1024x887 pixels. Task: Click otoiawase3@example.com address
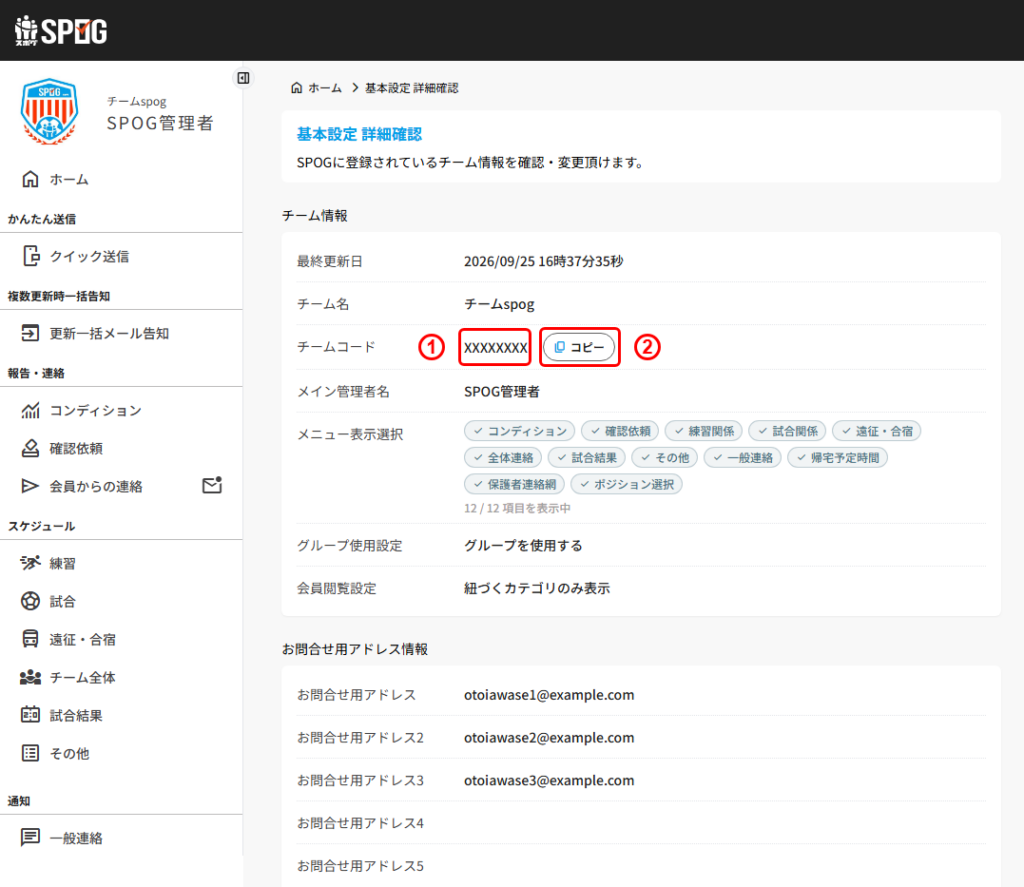click(x=549, y=780)
